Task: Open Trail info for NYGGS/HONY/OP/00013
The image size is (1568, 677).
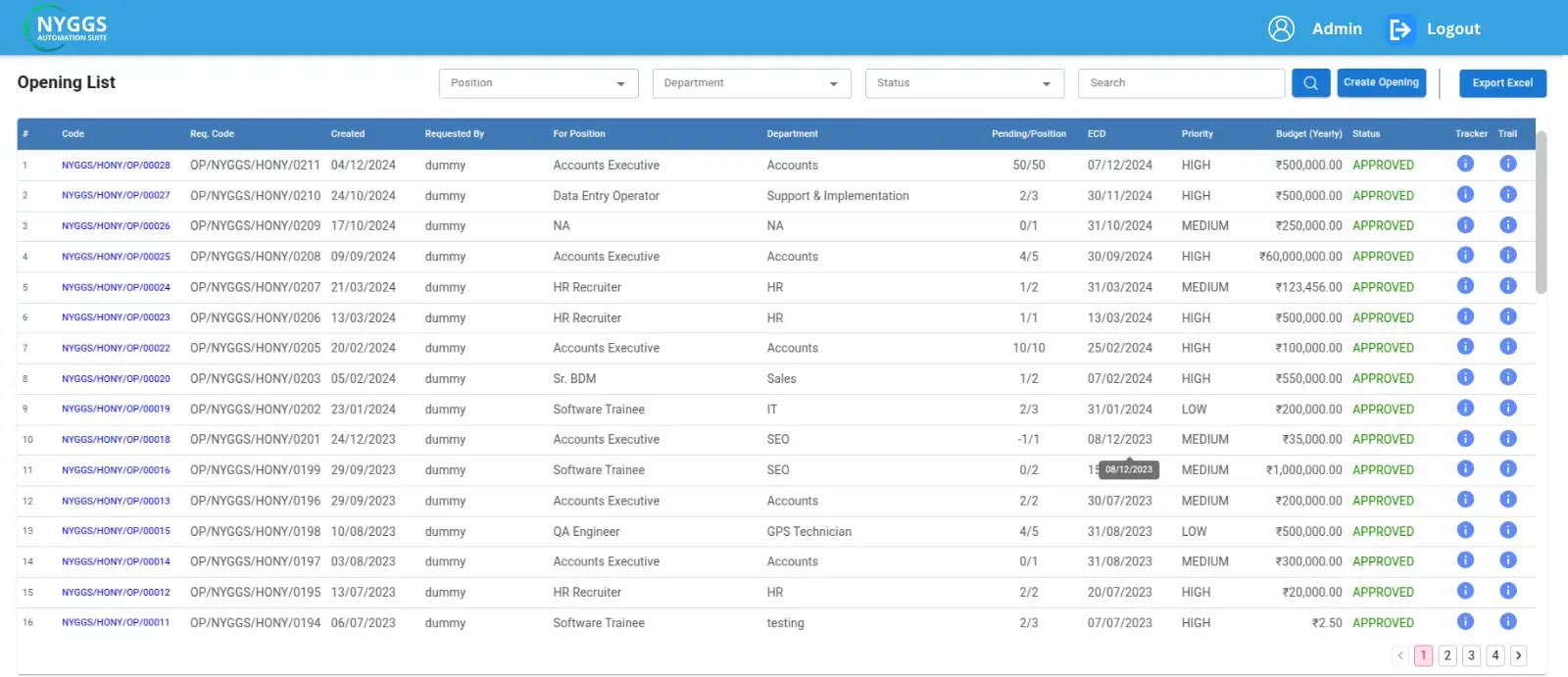Action: (1507, 500)
